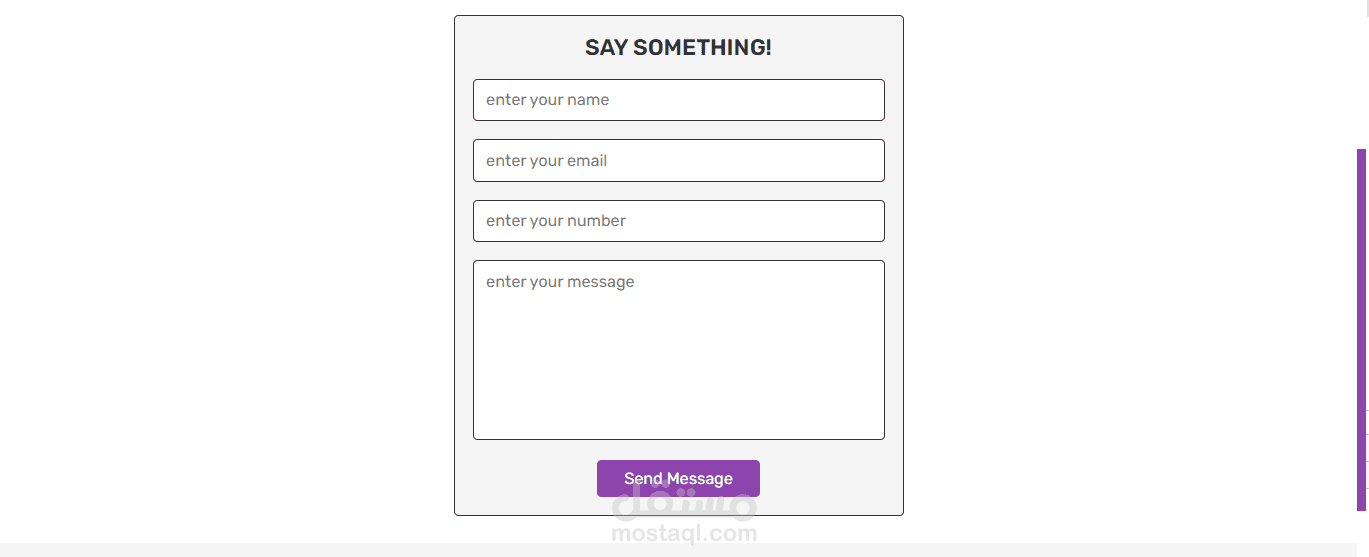Select the 'enter your number' input box

click(678, 221)
